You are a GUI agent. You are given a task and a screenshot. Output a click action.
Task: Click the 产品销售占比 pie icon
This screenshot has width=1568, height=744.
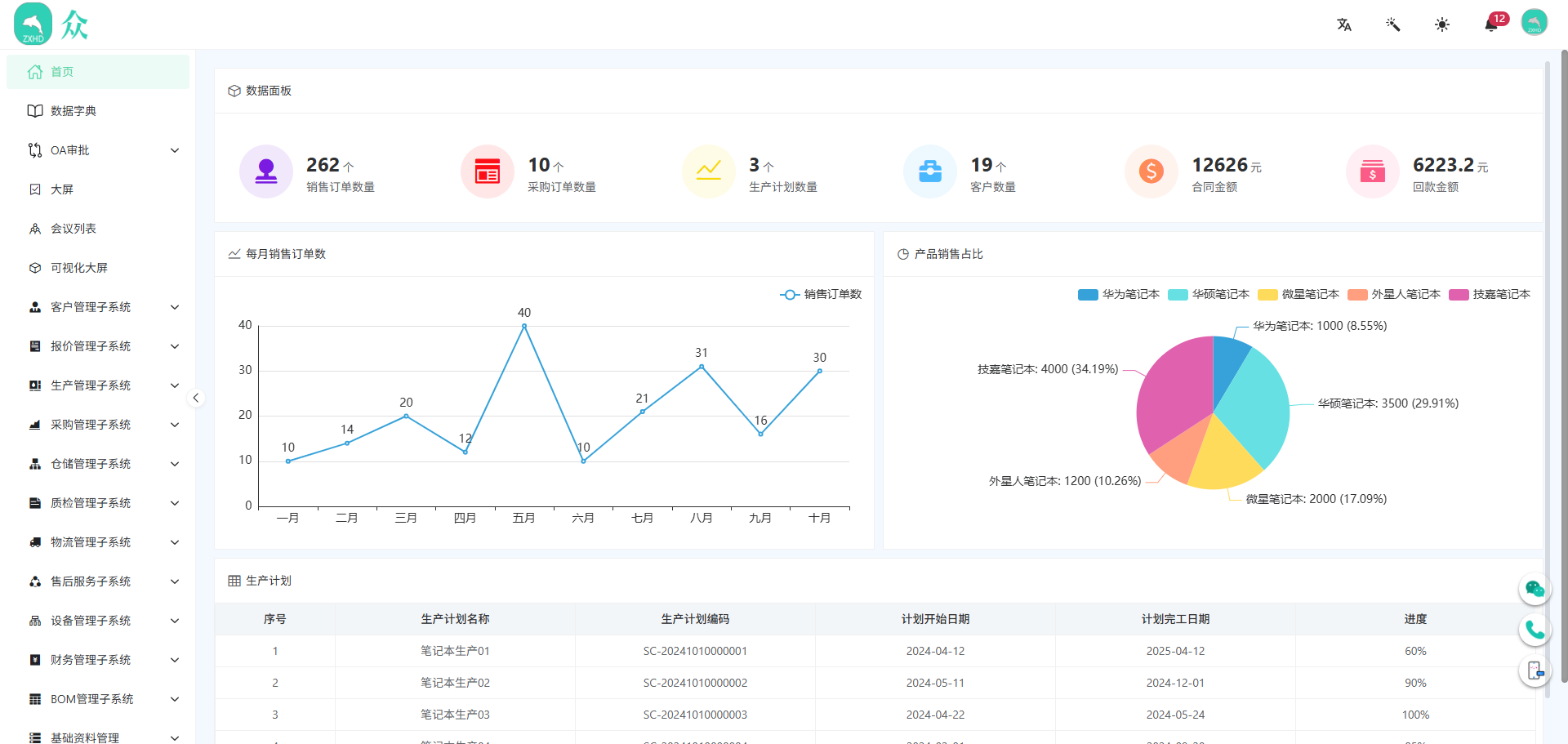[903, 254]
